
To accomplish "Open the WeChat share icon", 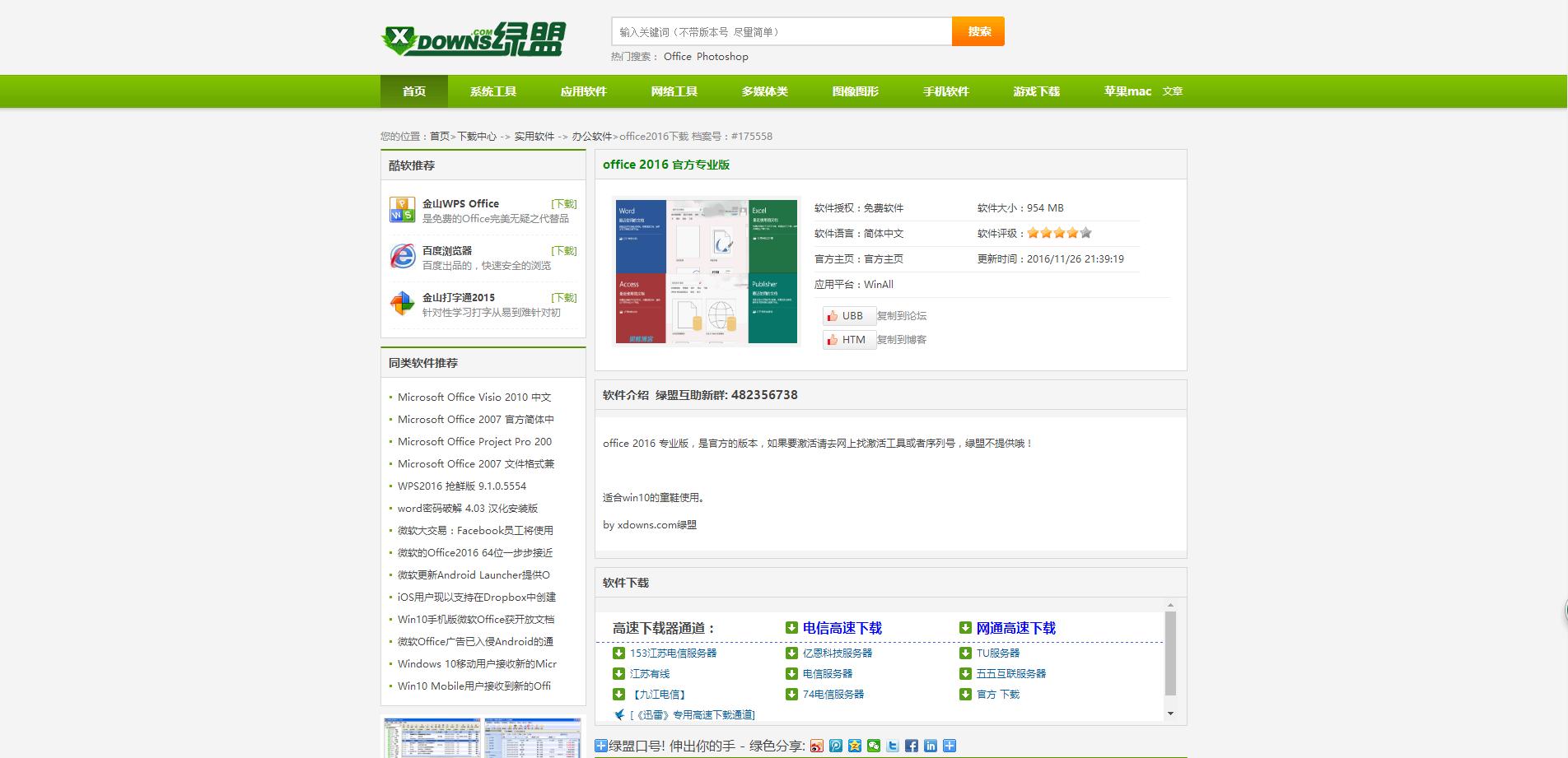I will pos(874,746).
